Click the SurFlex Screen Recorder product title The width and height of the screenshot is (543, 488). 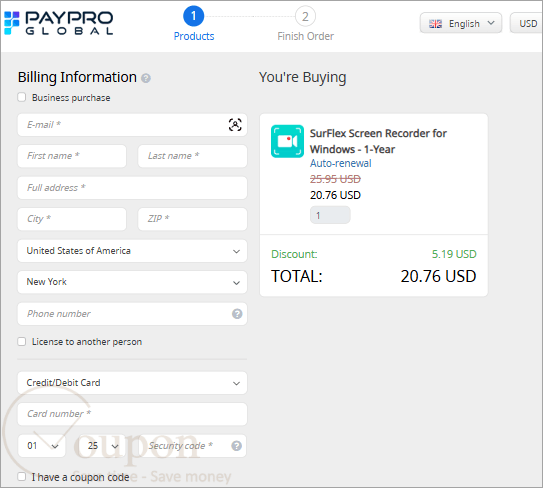pos(378,141)
